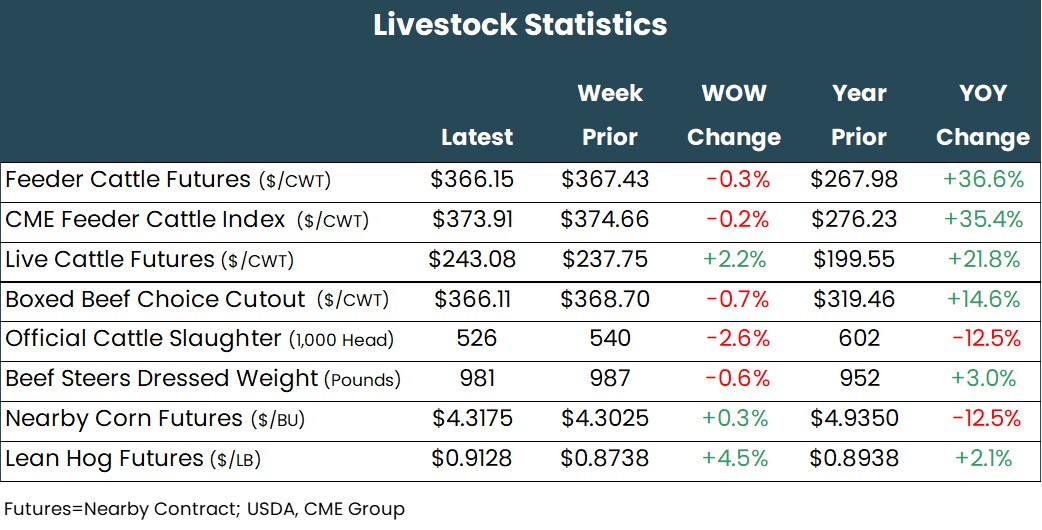Click the $4.9350 corn year prior value
This screenshot has width=1042, height=530.
tap(854, 419)
